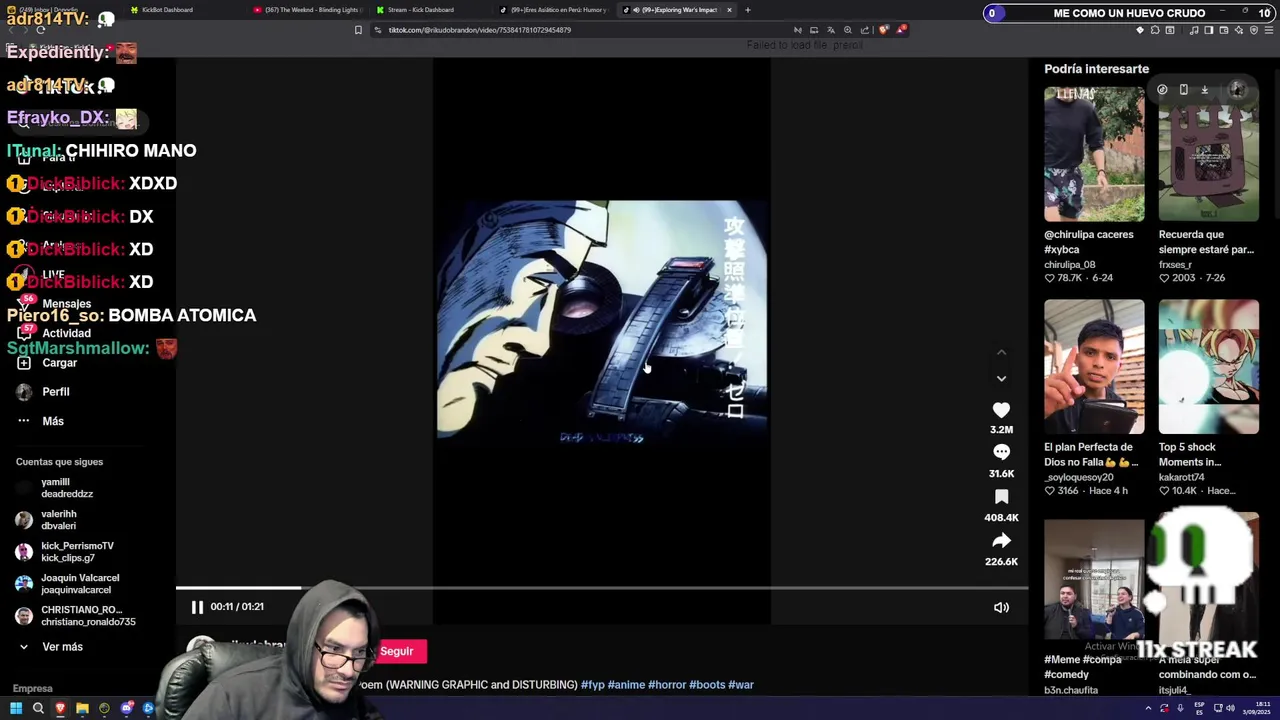
Task: Toggle the browser sidebar panel icon
Action: point(1209,30)
